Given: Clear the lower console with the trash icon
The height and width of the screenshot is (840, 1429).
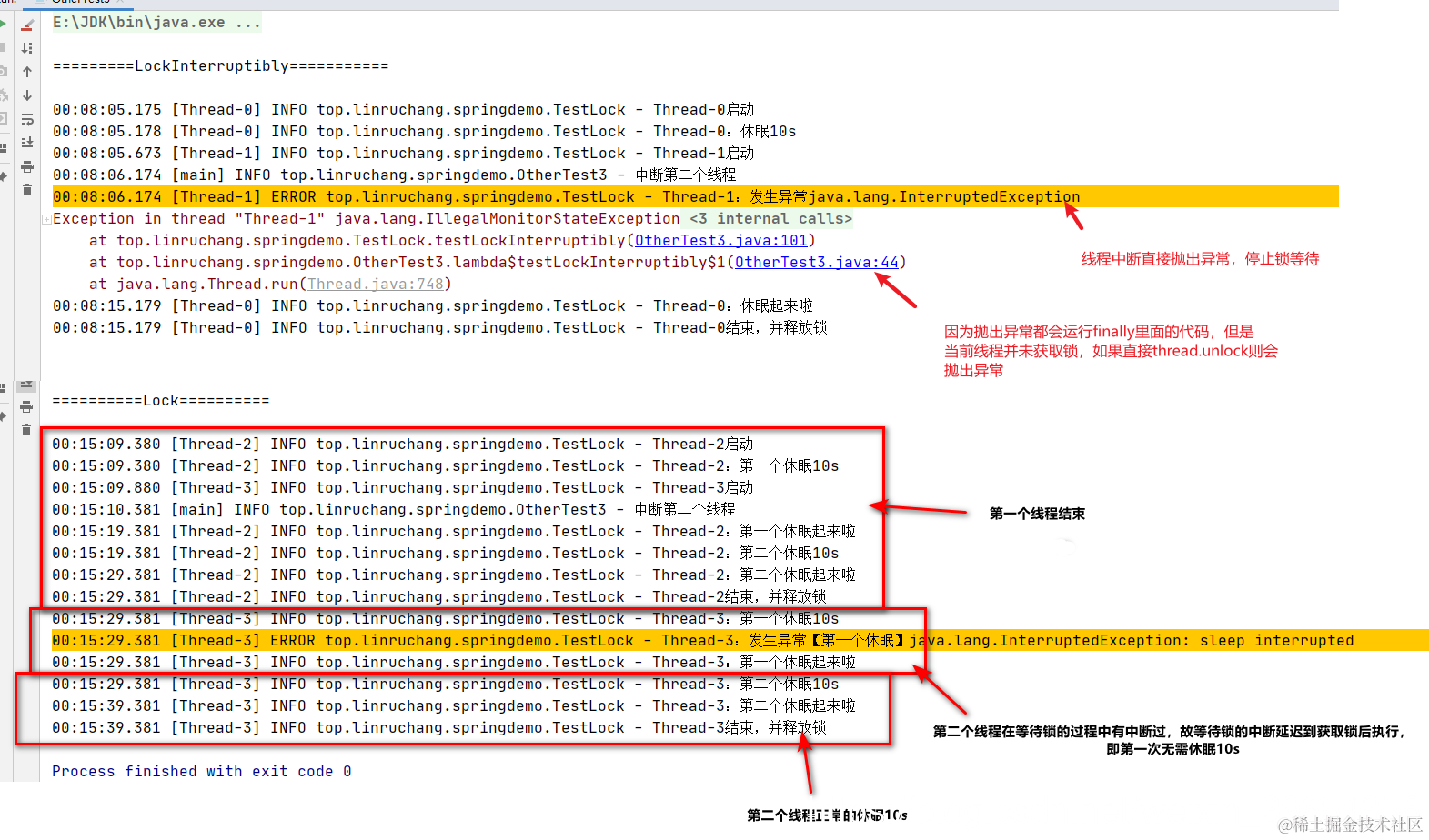Looking at the screenshot, I should coord(26,430).
